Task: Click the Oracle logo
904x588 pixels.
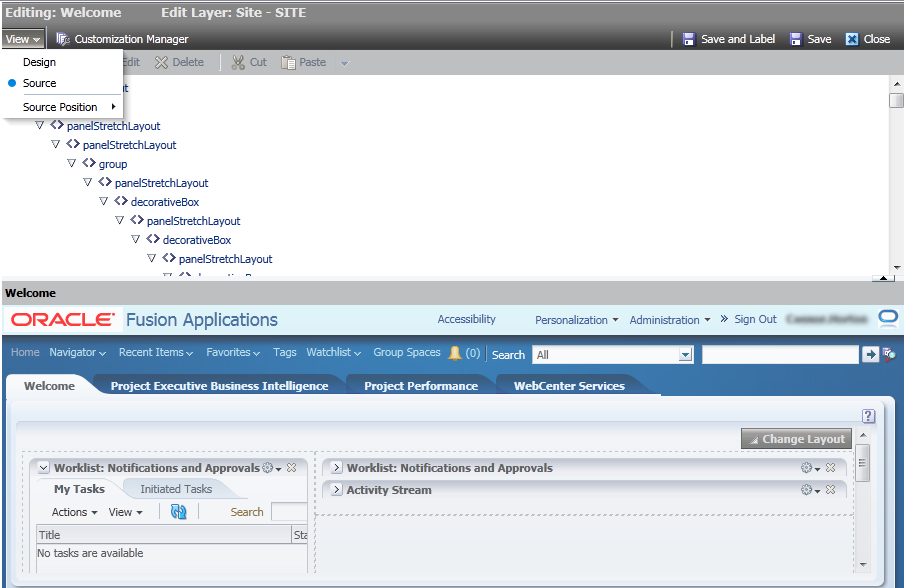Action: click(63, 319)
